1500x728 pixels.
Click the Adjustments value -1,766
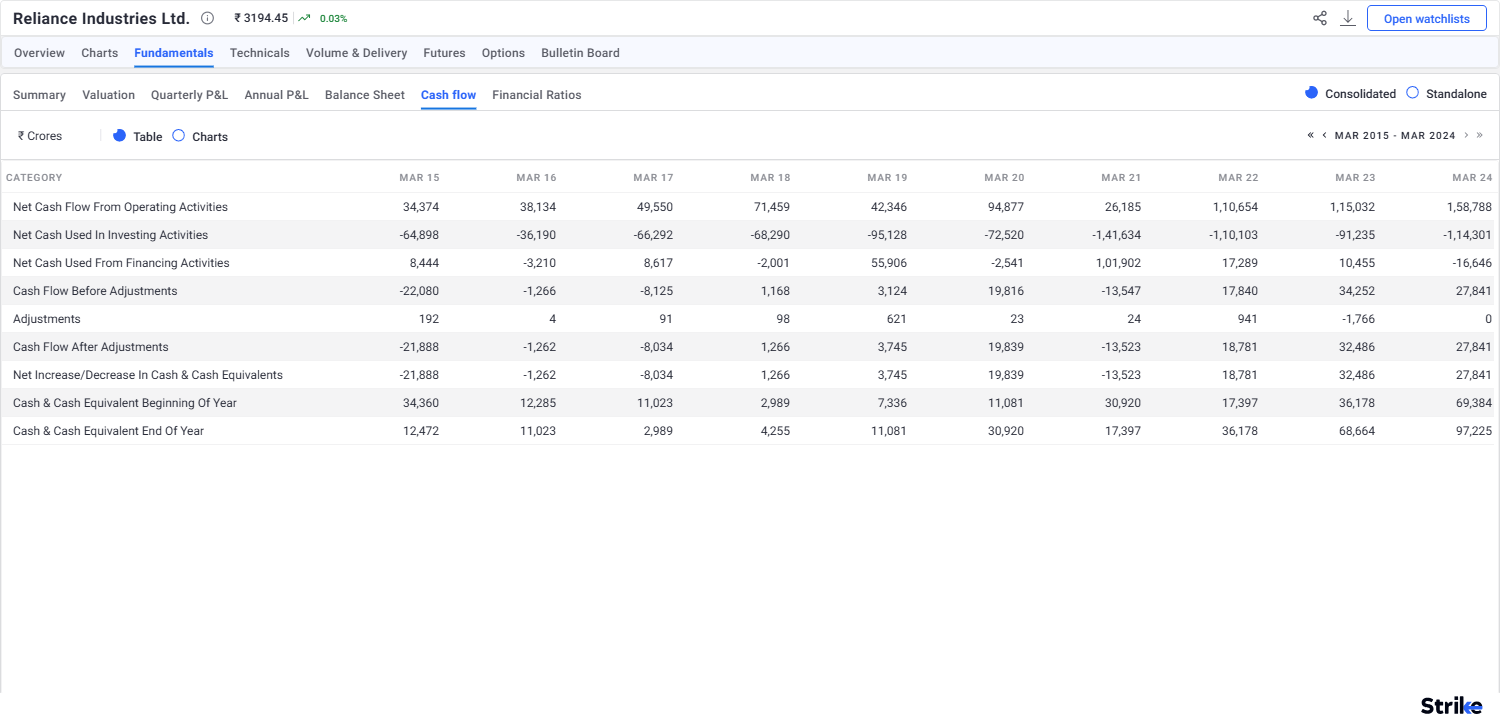[1357, 319]
